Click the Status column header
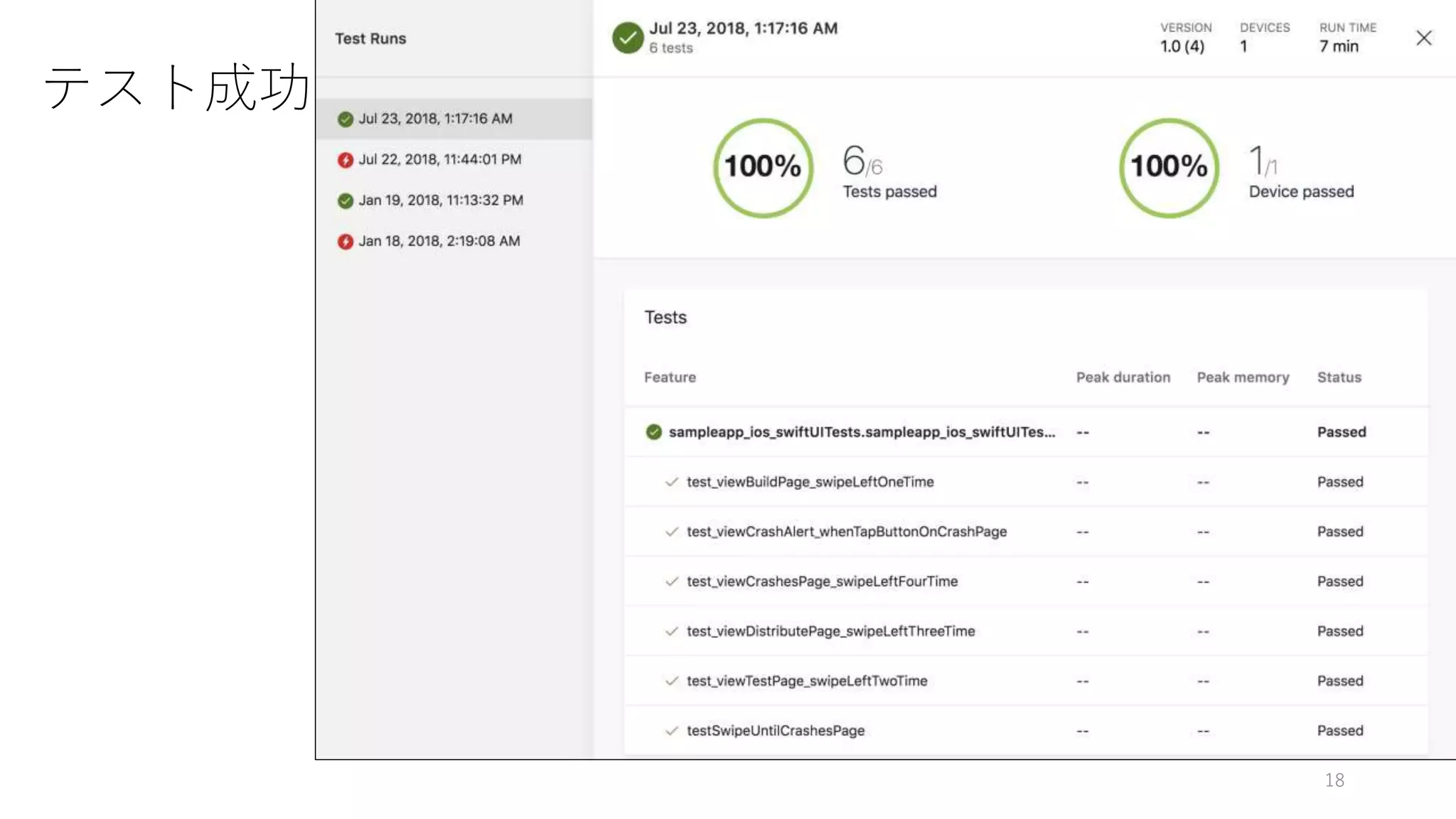Screen dimensions: 1456x819 click(x=1339, y=378)
